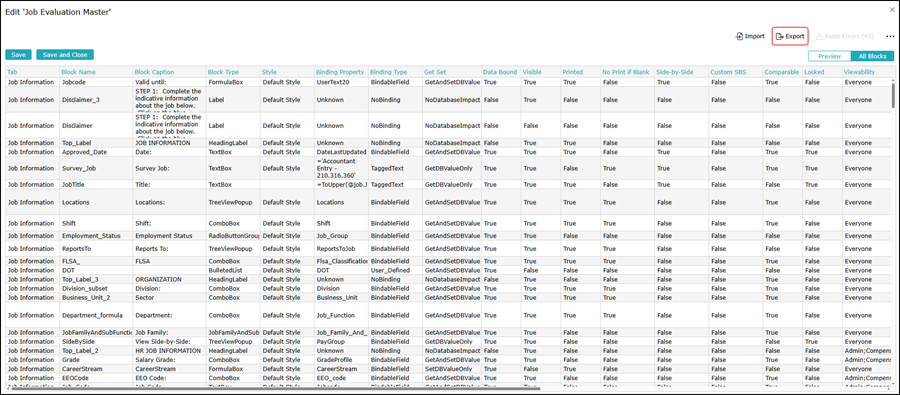Switch to Preview view
This screenshot has width=900, height=395.
[x=829, y=56]
